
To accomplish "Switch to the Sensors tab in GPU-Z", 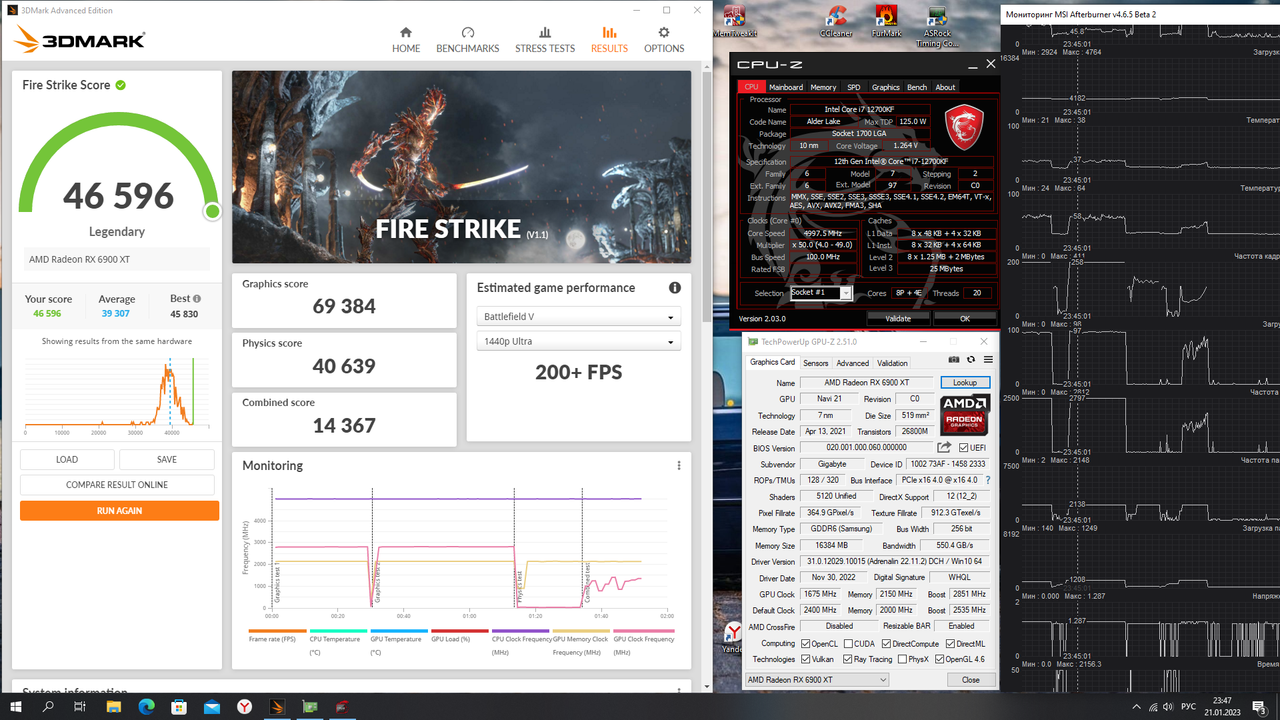I will [x=815, y=363].
